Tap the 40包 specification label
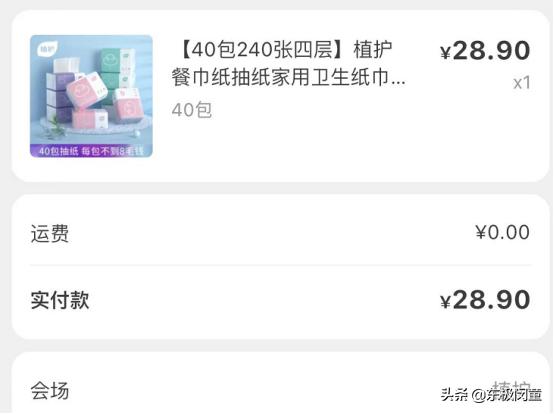This screenshot has height=414, width=554. [x=191, y=110]
